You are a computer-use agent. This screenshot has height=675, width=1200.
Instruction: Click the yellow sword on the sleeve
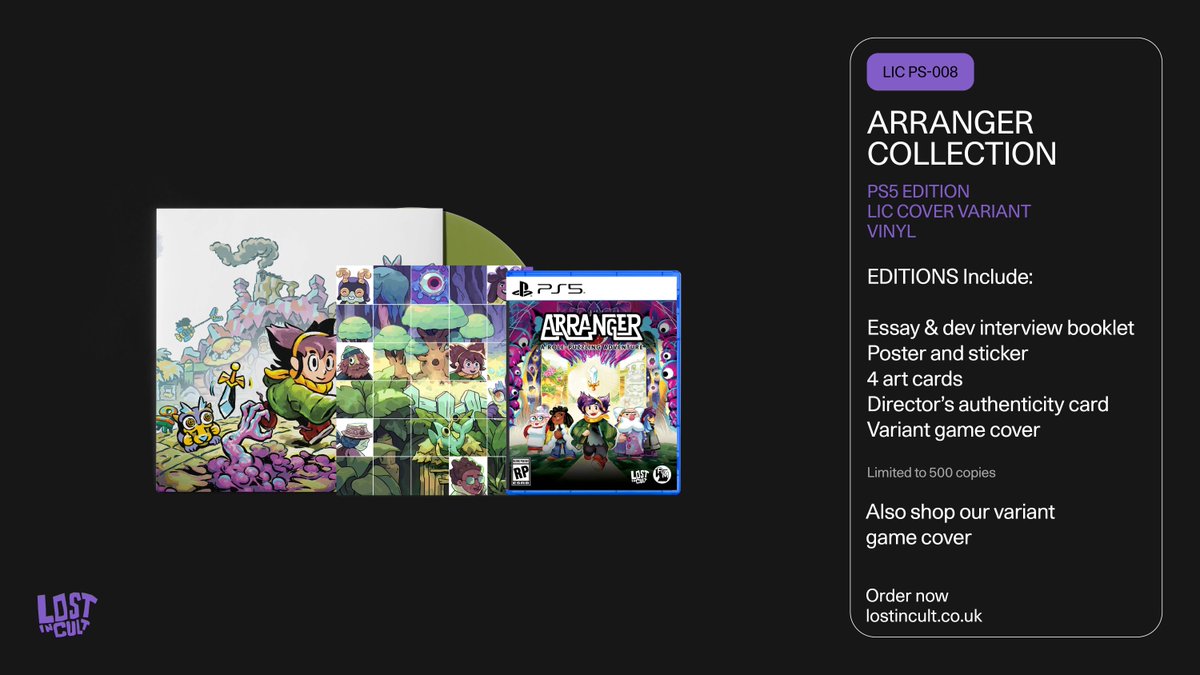tap(234, 388)
